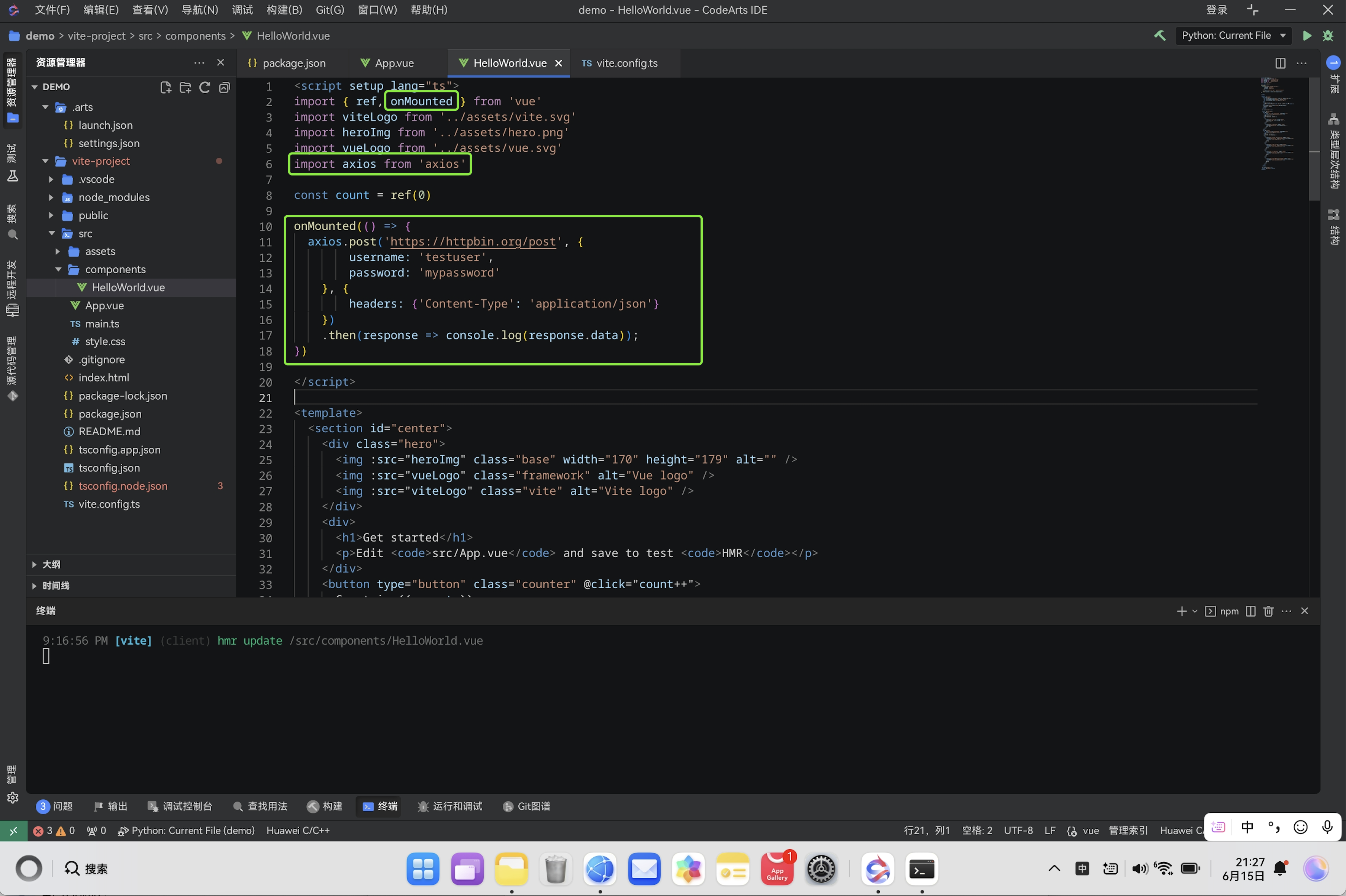The width and height of the screenshot is (1346, 896).
Task: Start debugging with the bug icon
Action: (1328, 35)
